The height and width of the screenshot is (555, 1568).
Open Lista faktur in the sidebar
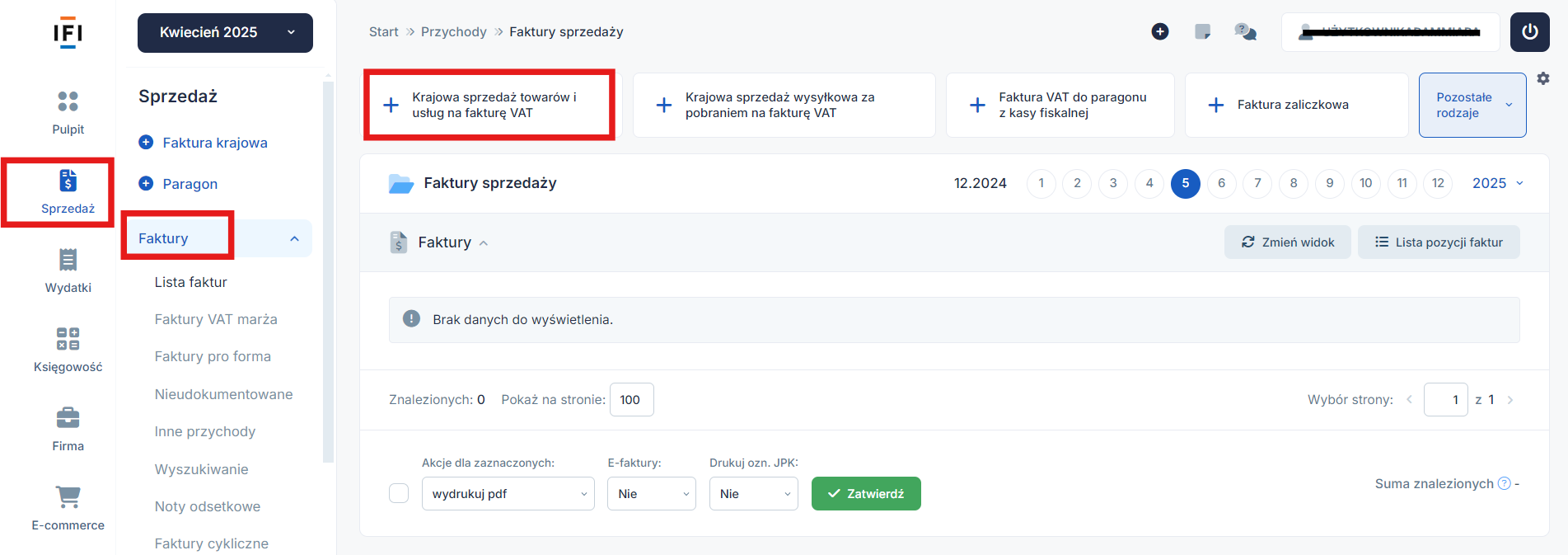190,282
